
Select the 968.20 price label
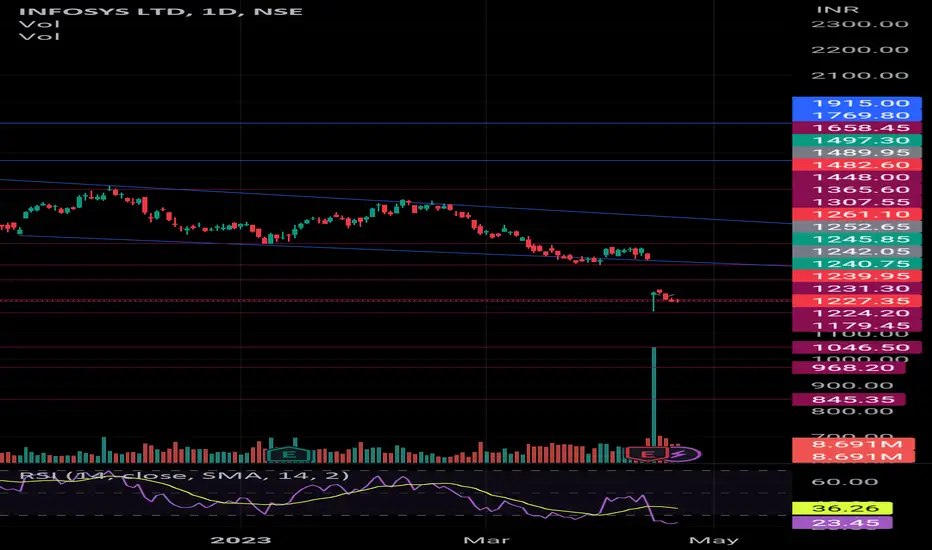(x=849, y=368)
